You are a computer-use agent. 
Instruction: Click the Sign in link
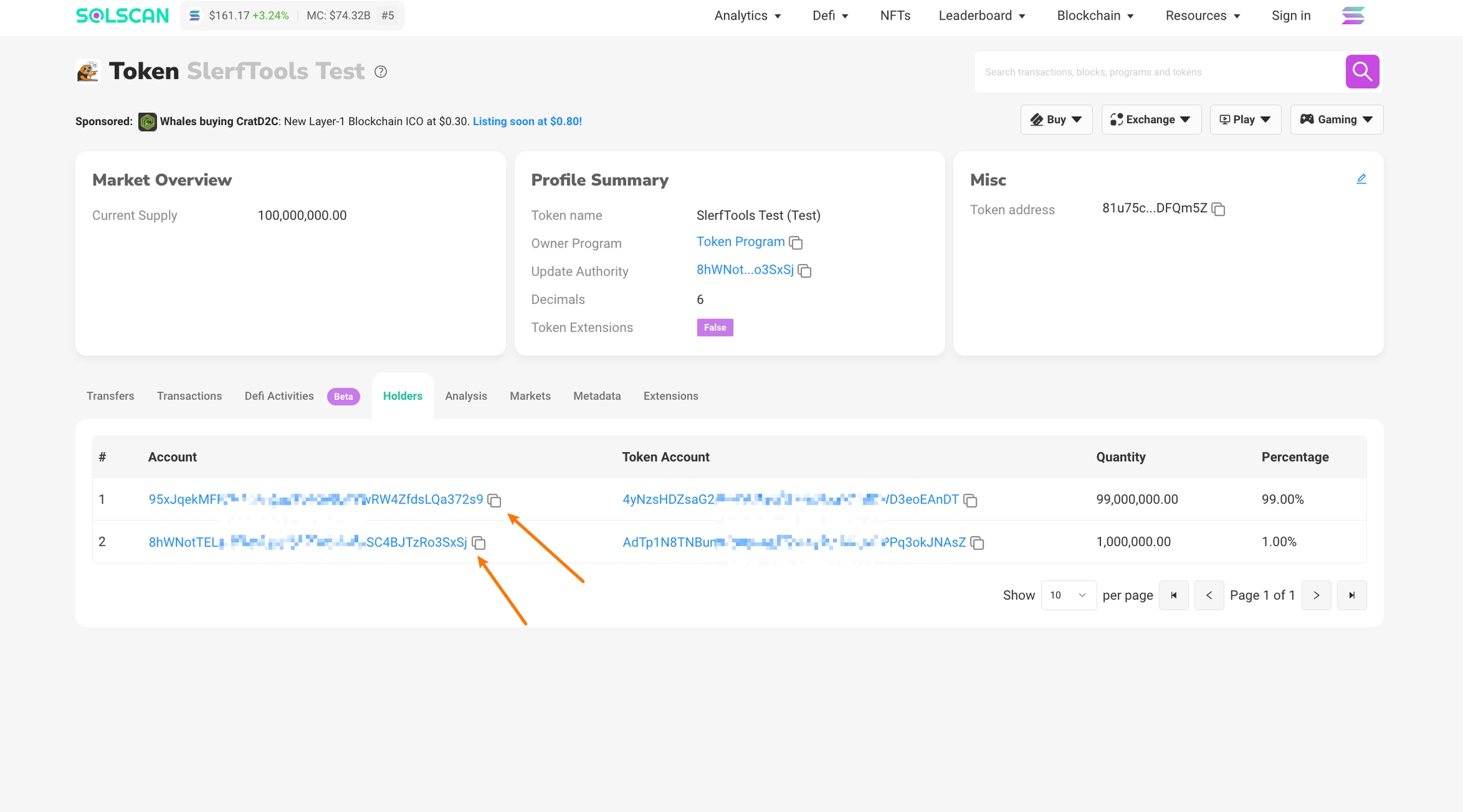pyautogui.click(x=1290, y=15)
